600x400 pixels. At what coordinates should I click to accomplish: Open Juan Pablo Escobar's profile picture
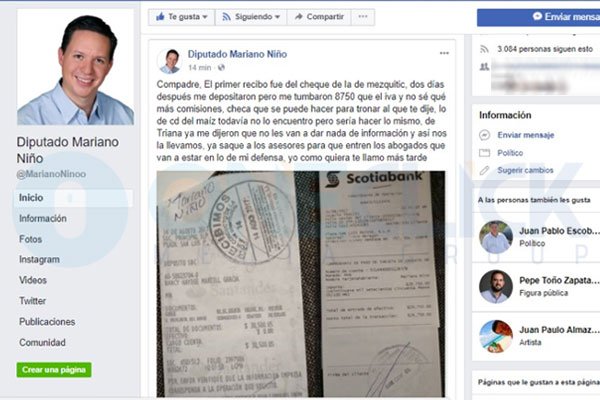coord(496,237)
